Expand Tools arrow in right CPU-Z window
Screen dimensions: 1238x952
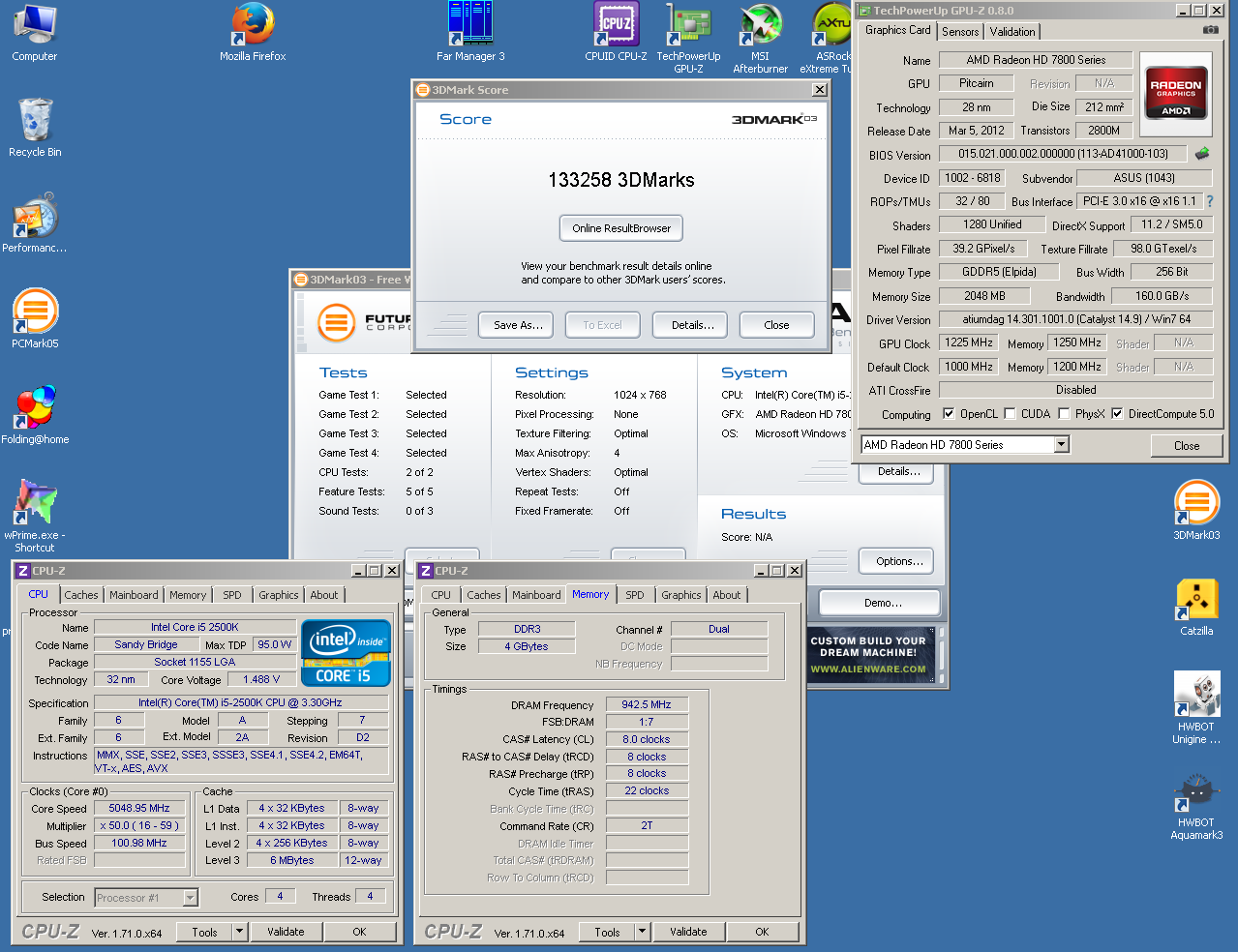point(642,932)
